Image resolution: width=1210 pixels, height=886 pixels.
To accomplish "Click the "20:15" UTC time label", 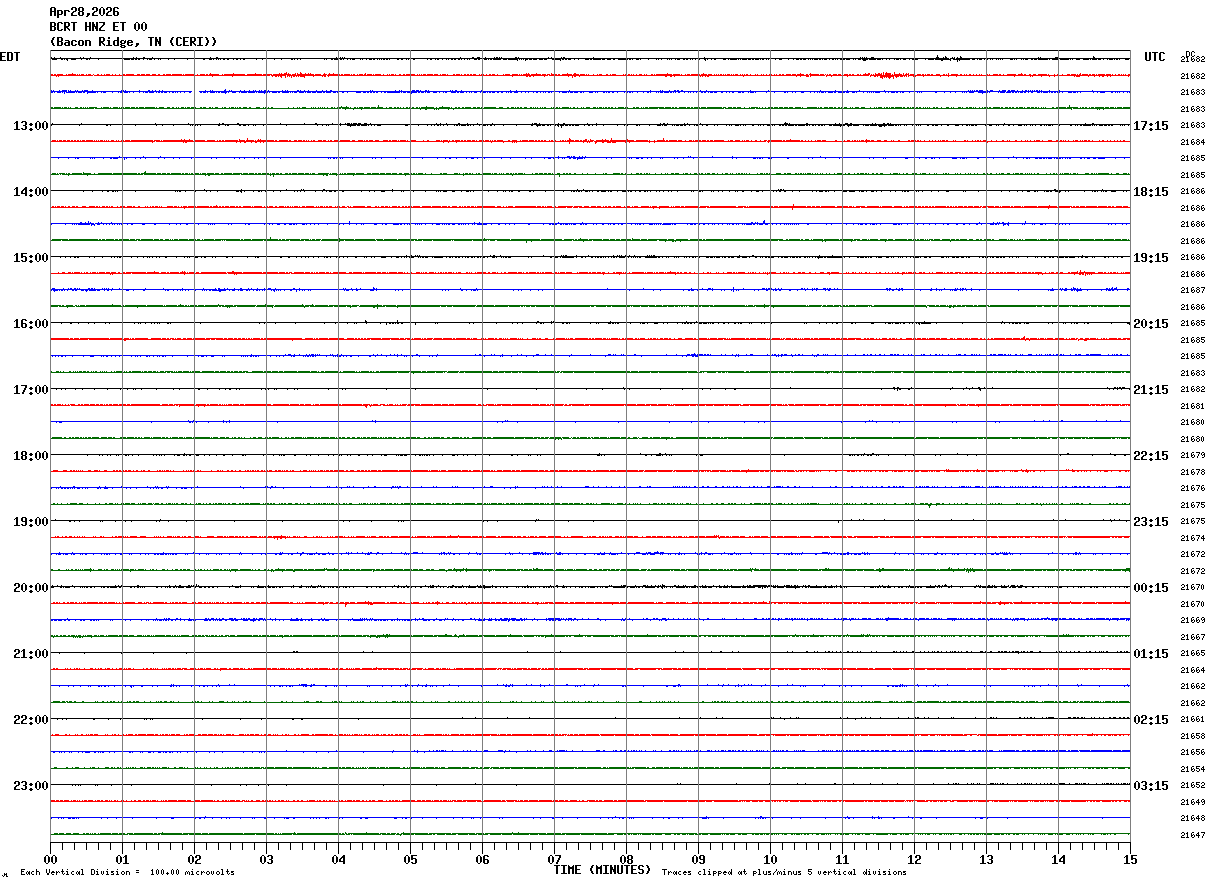I will tap(1151, 324).
